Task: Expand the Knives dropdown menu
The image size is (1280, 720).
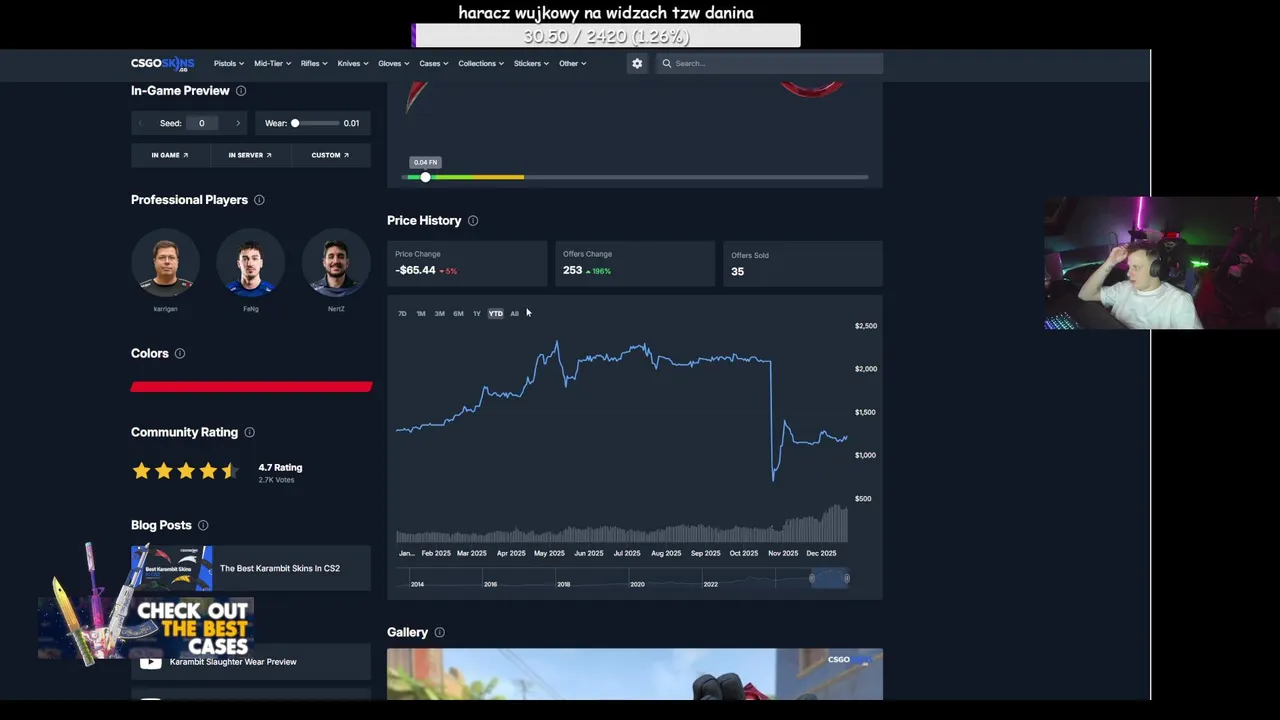Action: pos(353,63)
